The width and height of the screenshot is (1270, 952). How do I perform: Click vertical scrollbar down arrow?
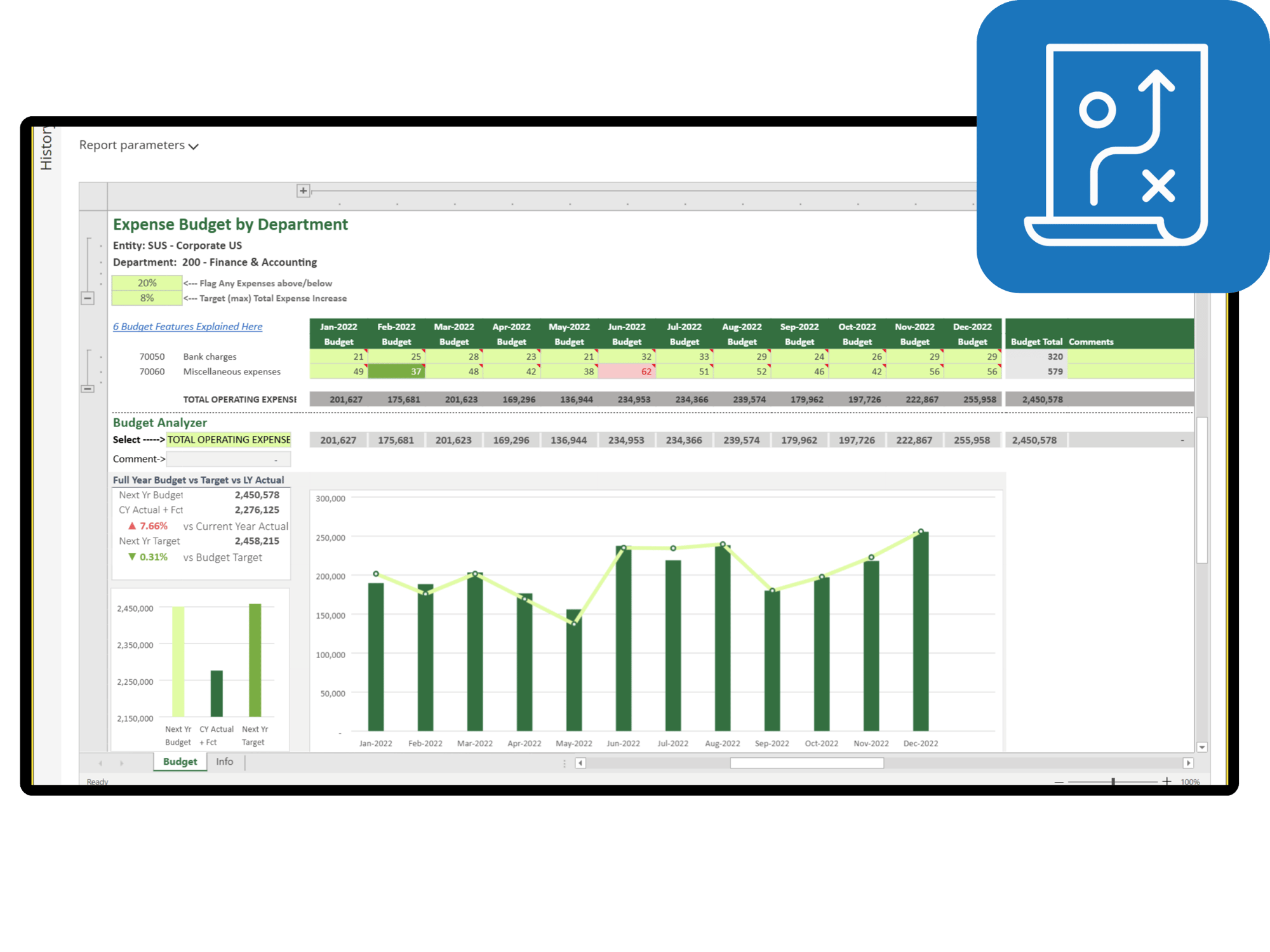(1201, 747)
